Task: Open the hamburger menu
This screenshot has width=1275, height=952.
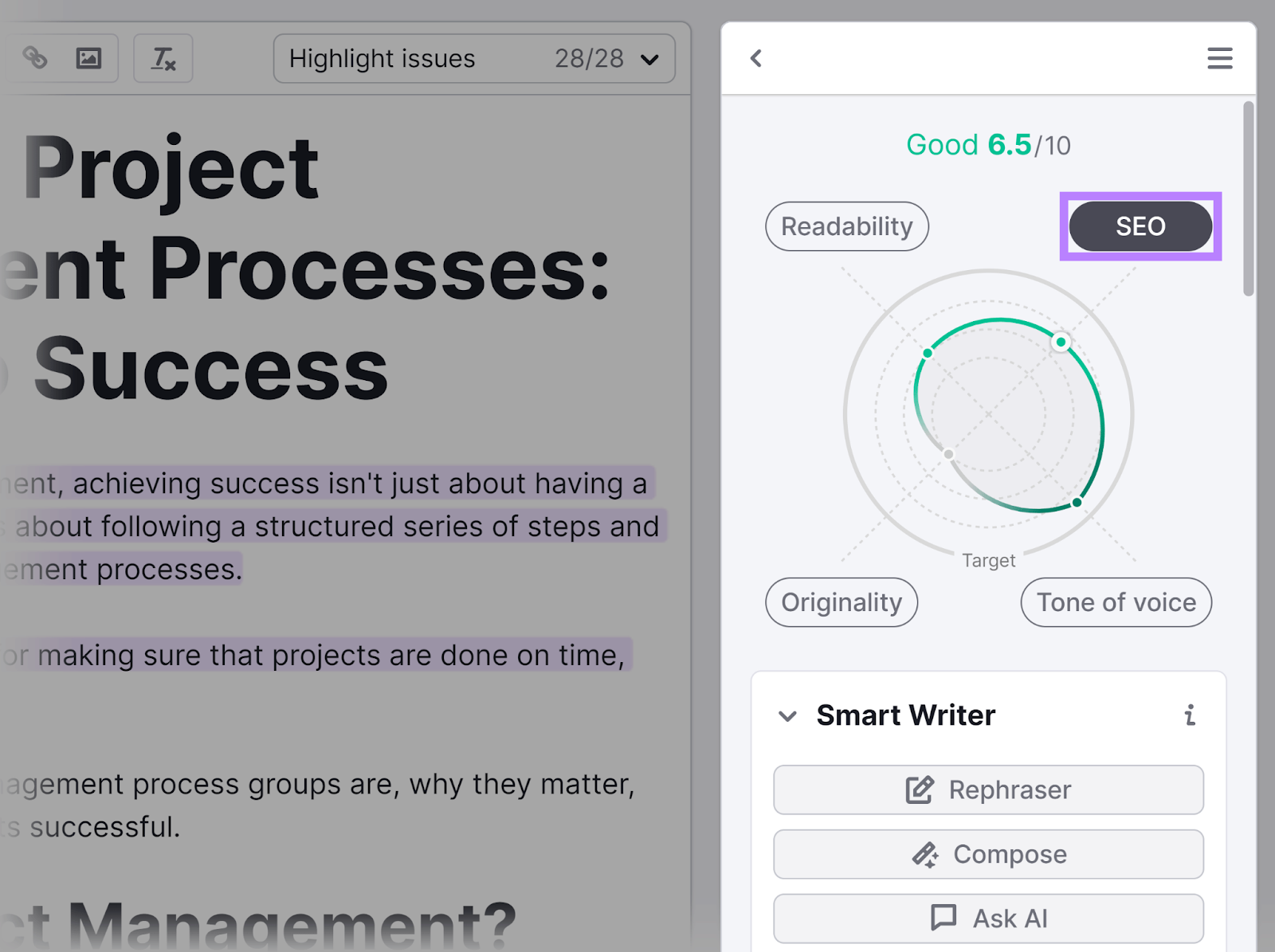Action: [x=1219, y=58]
